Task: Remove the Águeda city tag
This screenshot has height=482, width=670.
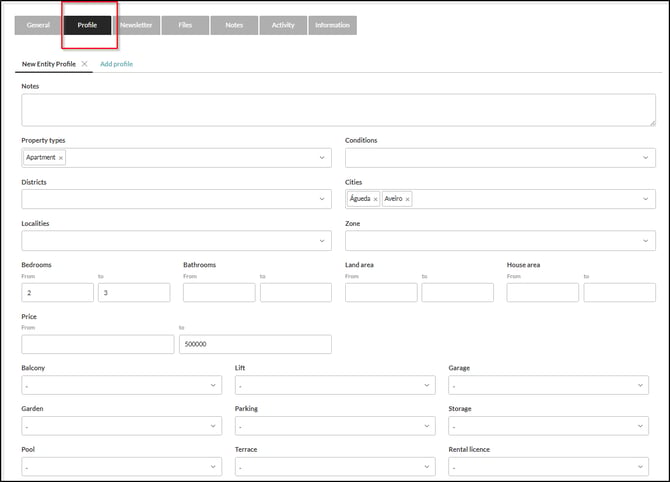Action: pos(375,199)
